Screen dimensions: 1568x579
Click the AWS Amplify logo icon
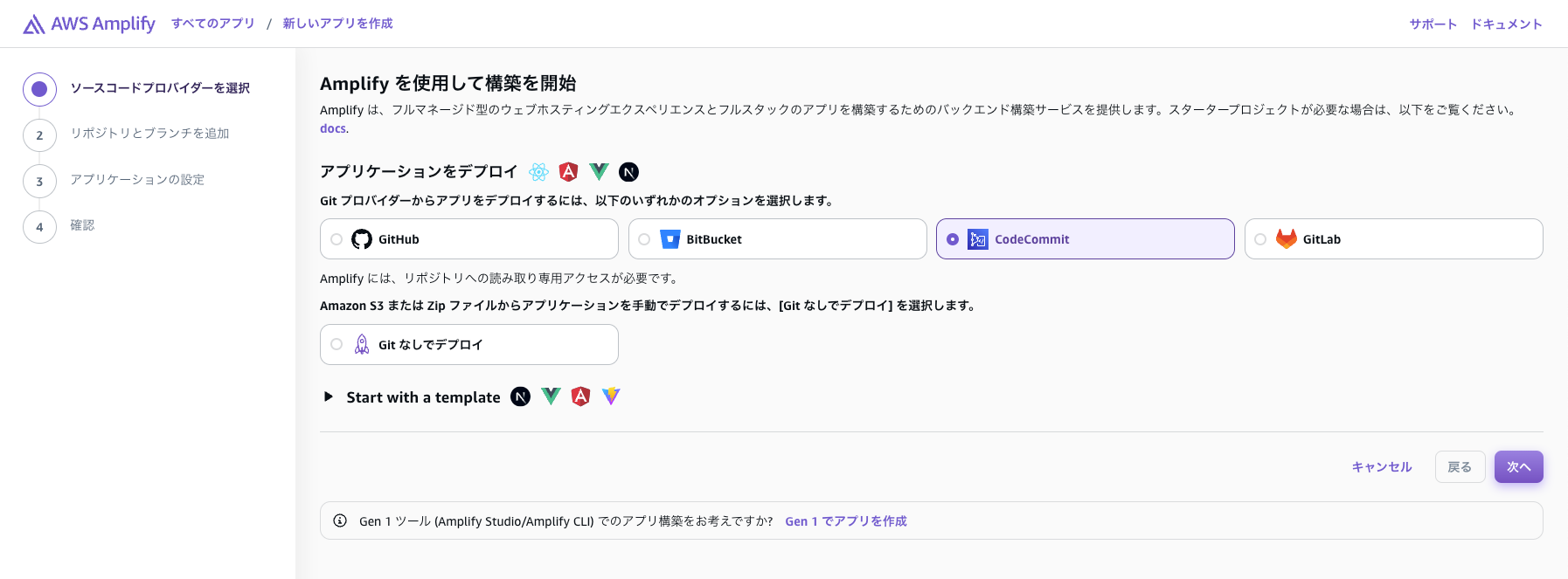click(33, 24)
